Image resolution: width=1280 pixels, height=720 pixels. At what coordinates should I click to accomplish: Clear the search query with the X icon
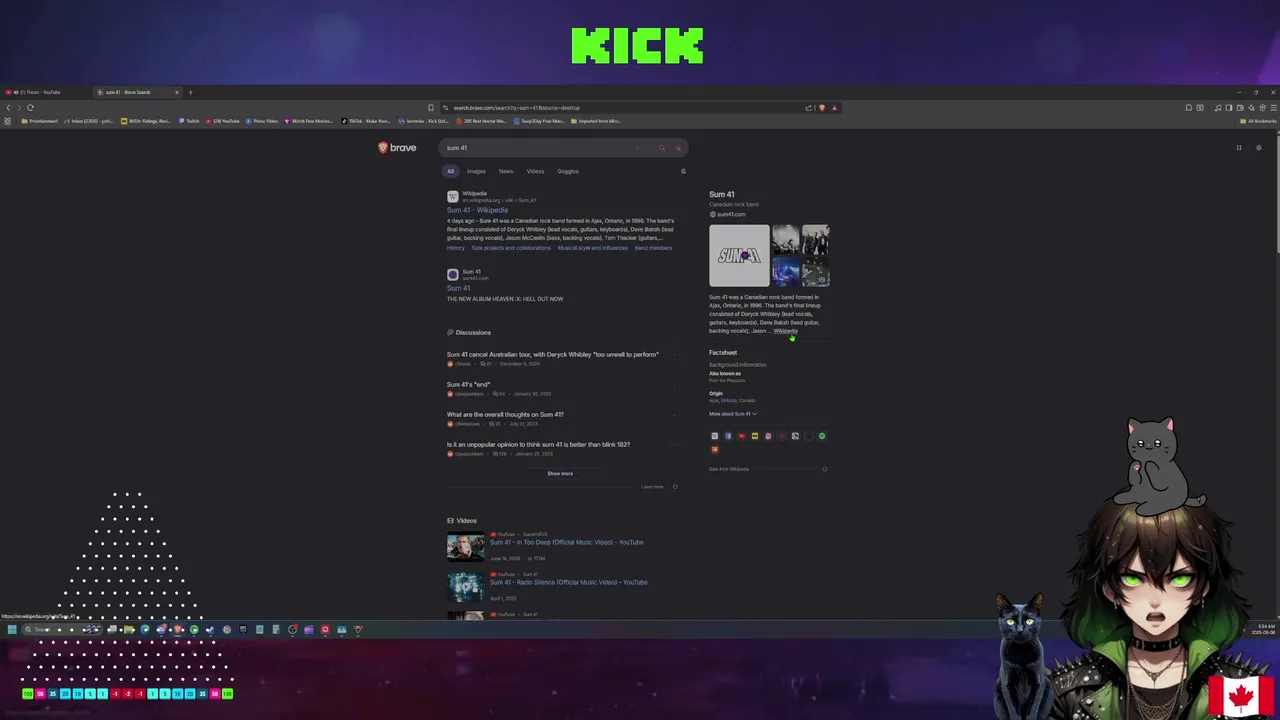click(637, 148)
